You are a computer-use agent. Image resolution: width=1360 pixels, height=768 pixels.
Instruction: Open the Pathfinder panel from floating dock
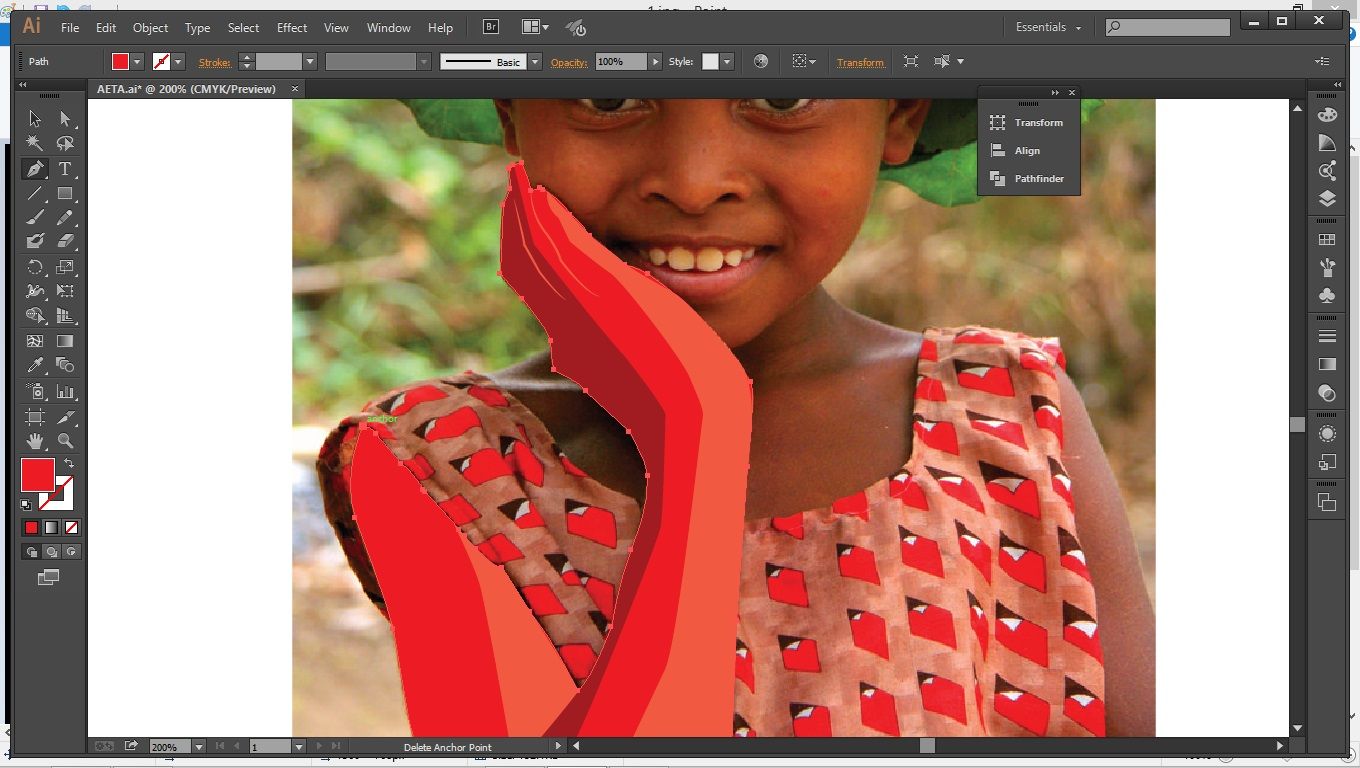click(1028, 179)
